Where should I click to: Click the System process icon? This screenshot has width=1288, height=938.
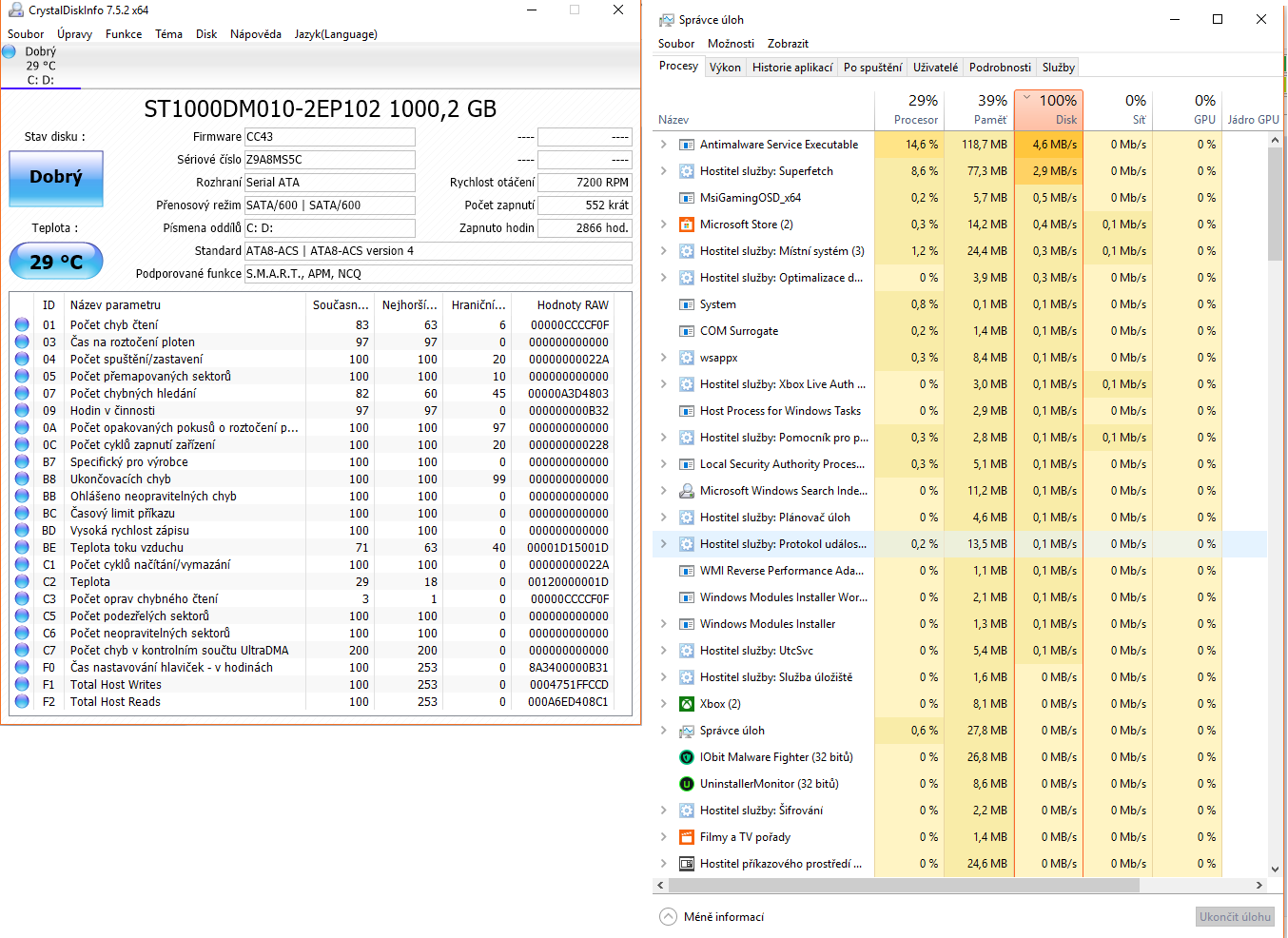pyautogui.click(x=686, y=304)
